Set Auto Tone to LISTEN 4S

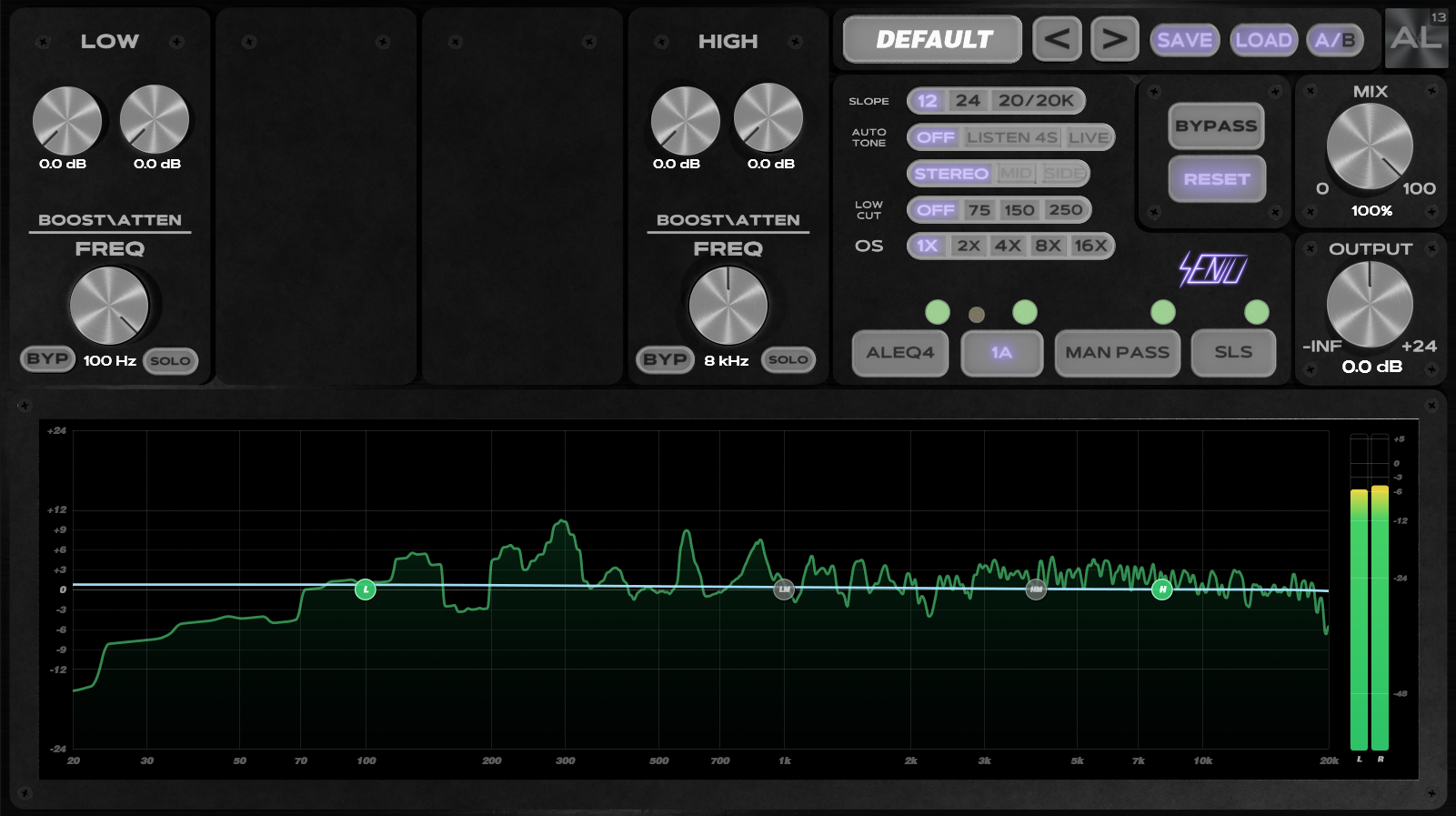pos(1012,137)
